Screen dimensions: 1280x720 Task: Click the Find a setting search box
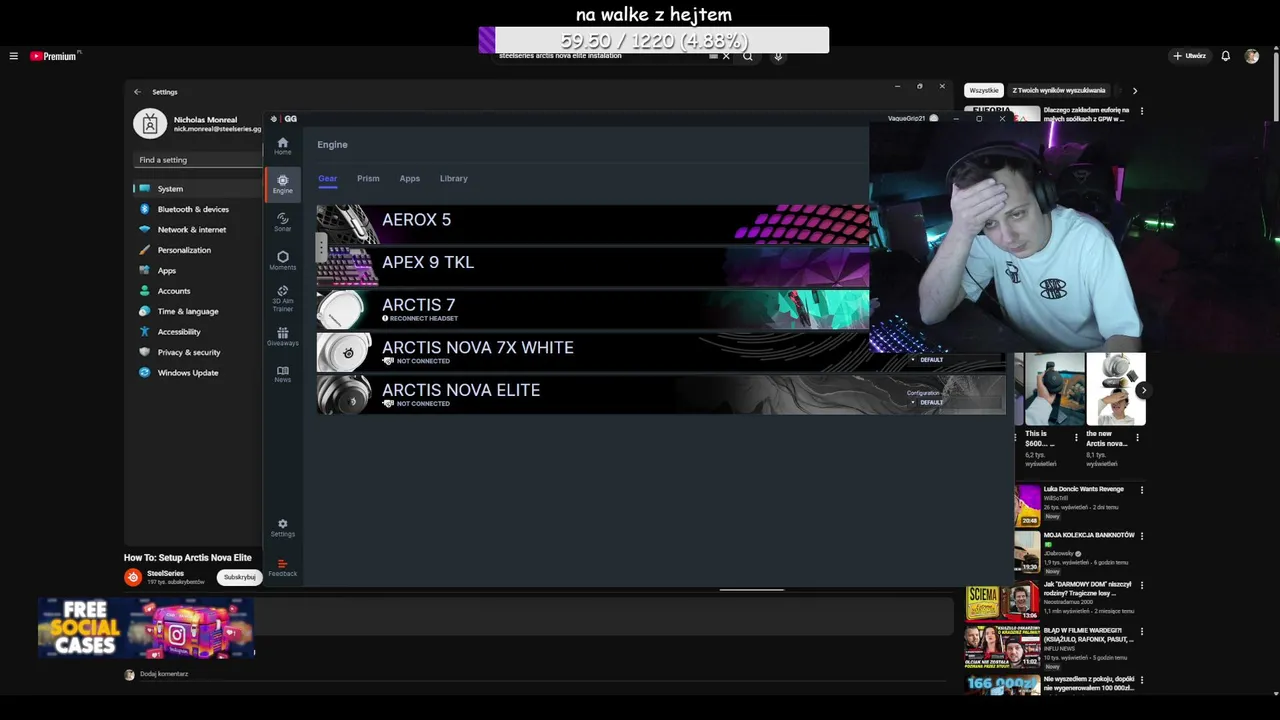pyautogui.click(x=198, y=160)
